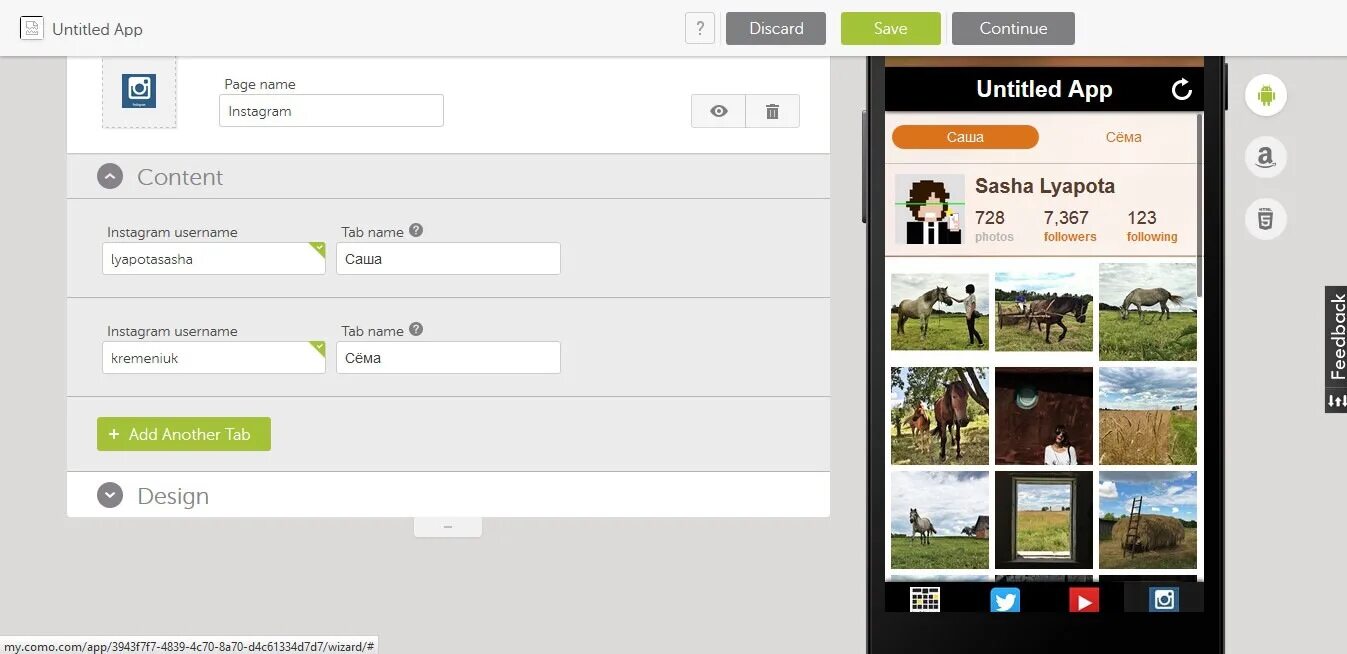Image resolution: width=1347 pixels, height=654 pixels.
Task: Click the Continue button
Action: click(x=1013, y=28)
